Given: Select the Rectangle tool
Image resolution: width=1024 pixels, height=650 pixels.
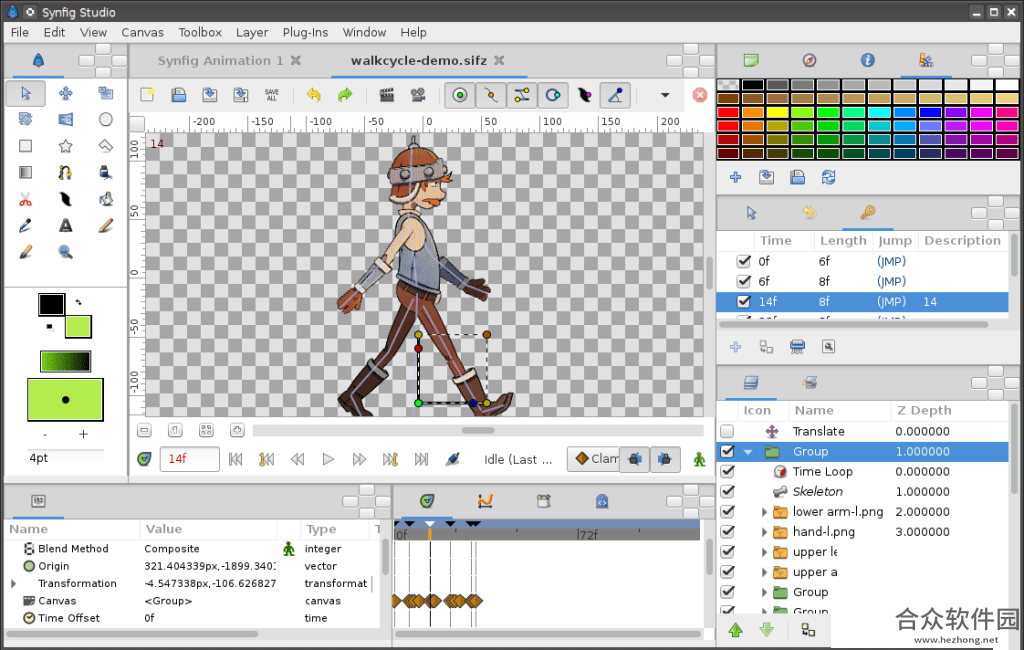Looking at the screenshot, I should click(25, 146).
